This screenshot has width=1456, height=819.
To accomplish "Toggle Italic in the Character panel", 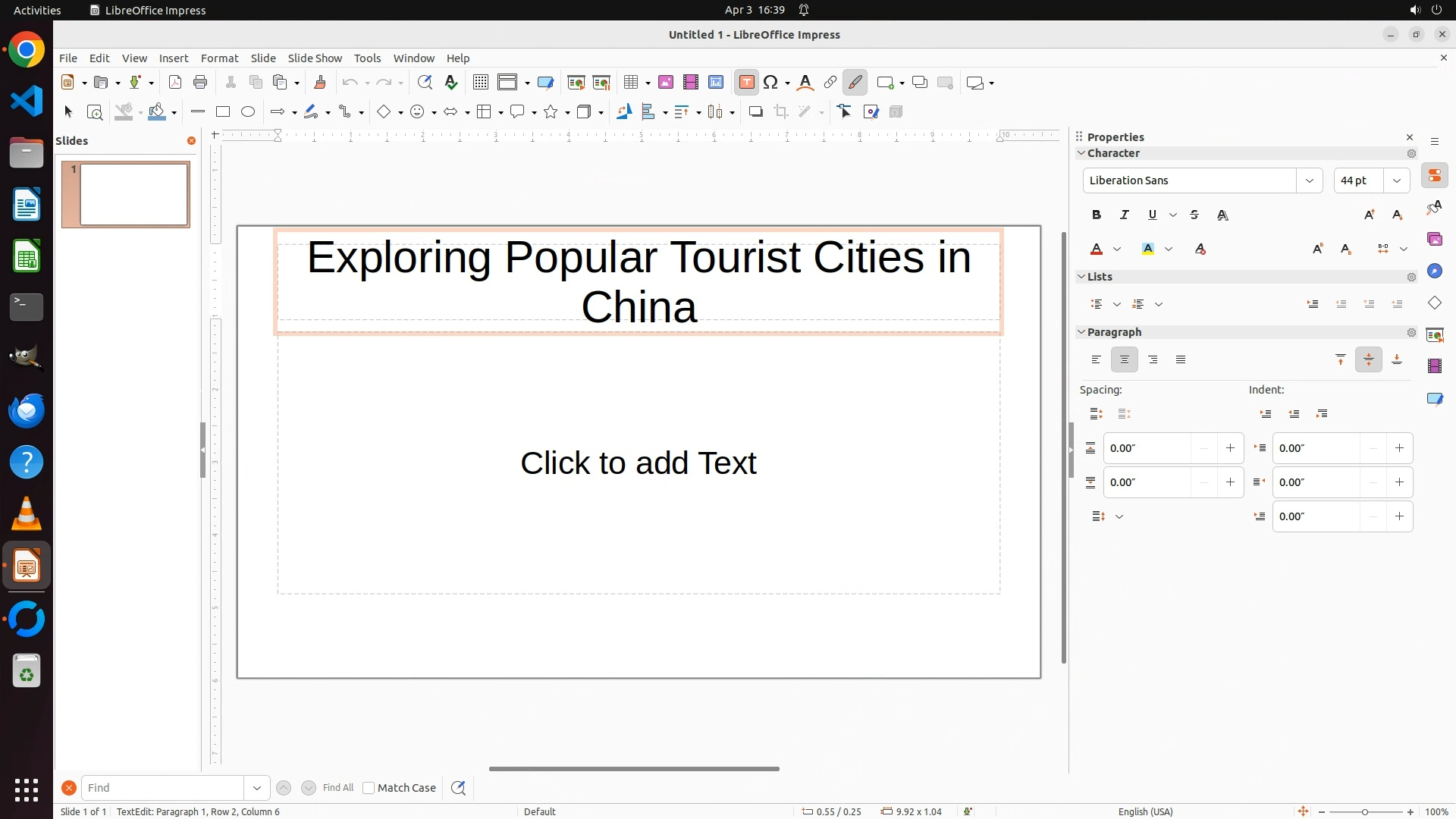I will tap(1125, 215).
